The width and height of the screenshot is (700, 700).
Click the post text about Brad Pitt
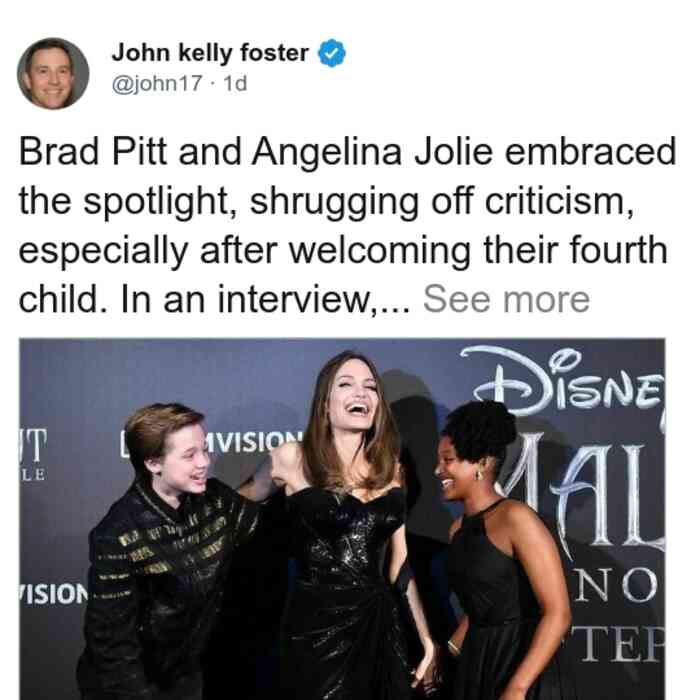pyautogui.click(x=347, y=225)
